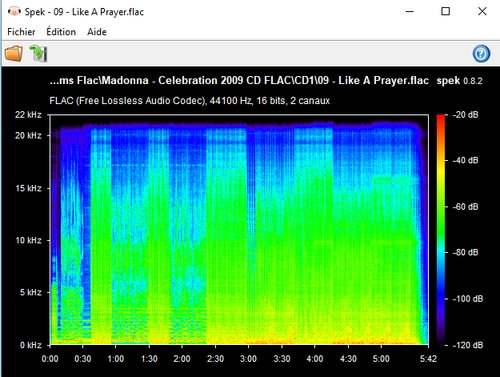Click the spek 0.8.2 version label
Image resolution: width=500 pixels, height=377 pixels.
tap(459, 81)
